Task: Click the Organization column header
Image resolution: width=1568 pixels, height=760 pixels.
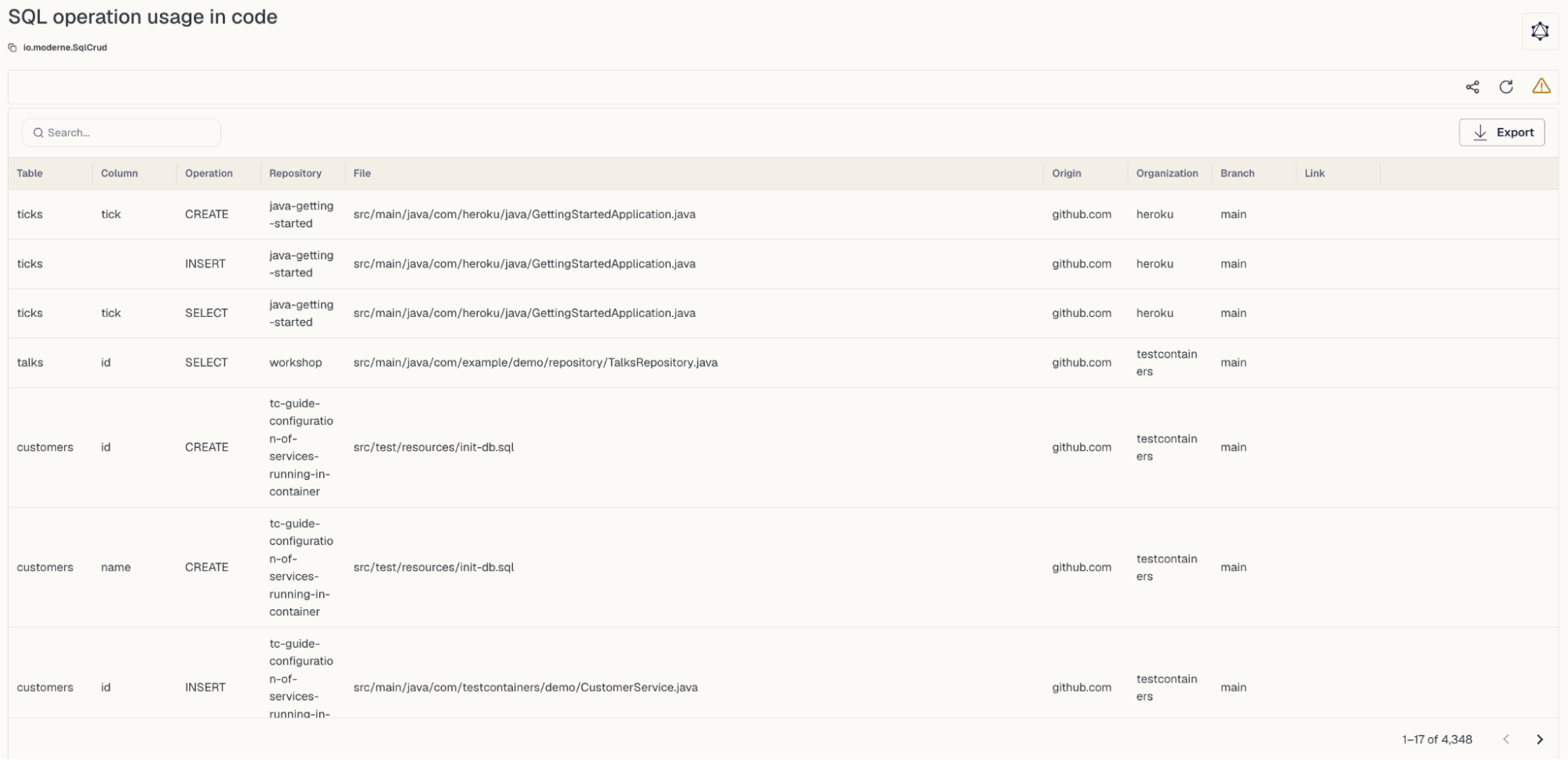Action: pos(1166,173)
